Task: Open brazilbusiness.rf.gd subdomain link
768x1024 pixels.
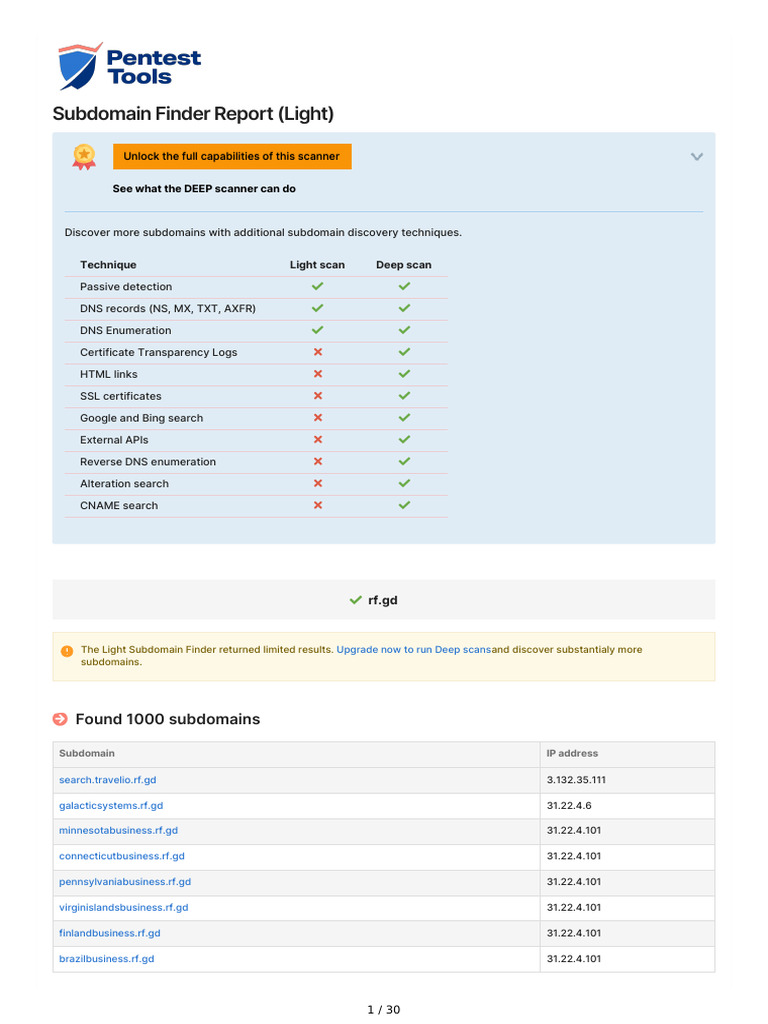Action: 106,959
